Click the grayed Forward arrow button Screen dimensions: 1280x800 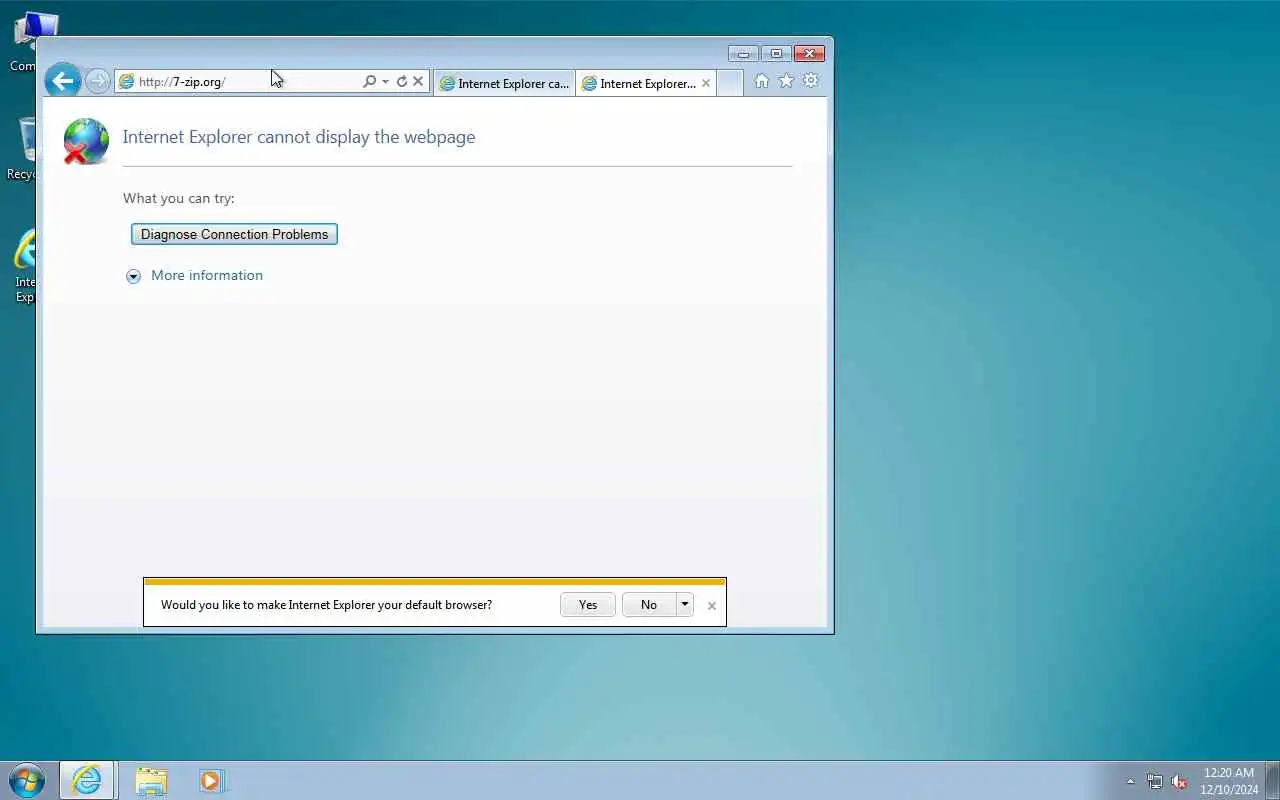(97, 81)
